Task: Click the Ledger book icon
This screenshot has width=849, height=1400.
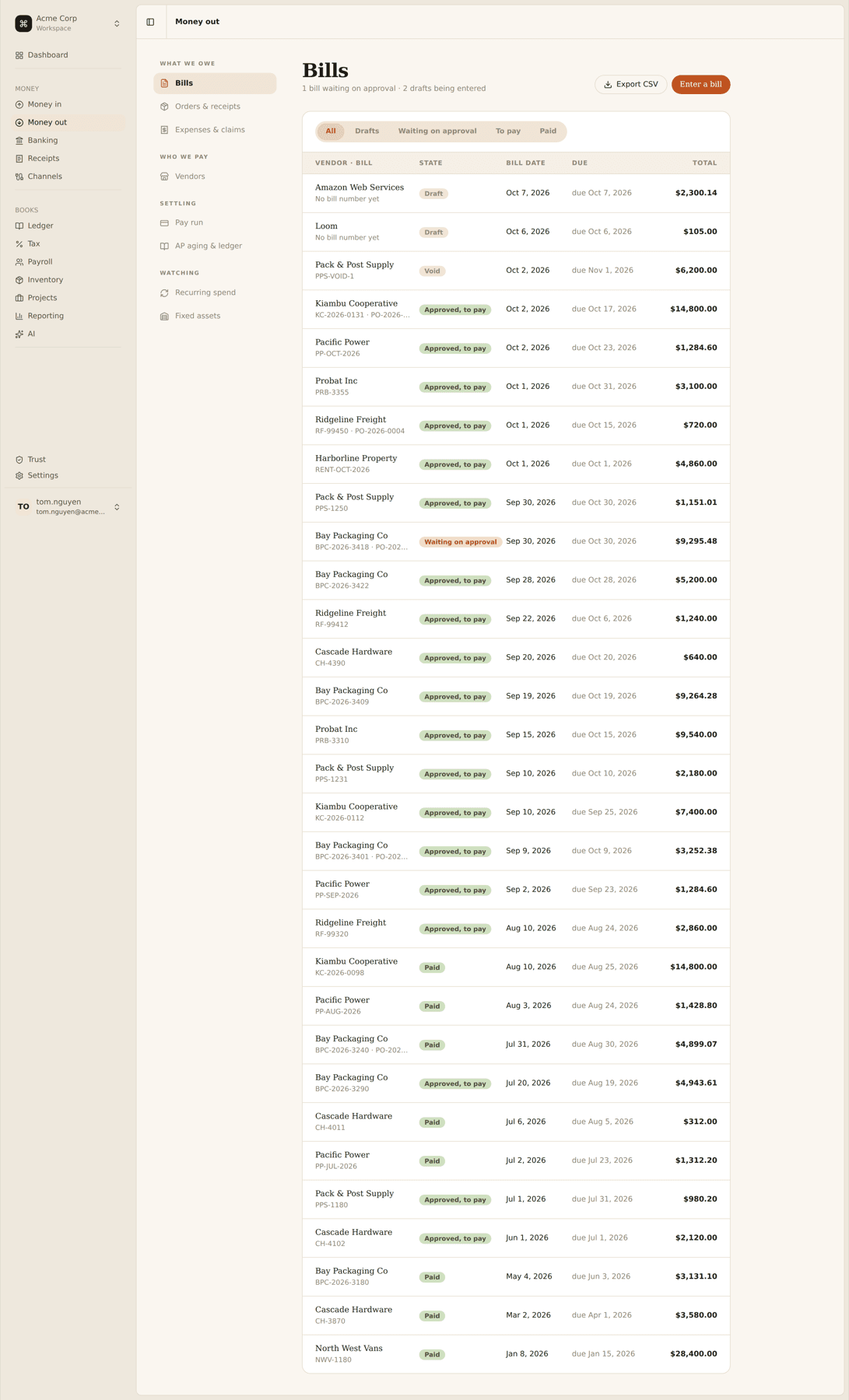Action: tap(19, 226)
